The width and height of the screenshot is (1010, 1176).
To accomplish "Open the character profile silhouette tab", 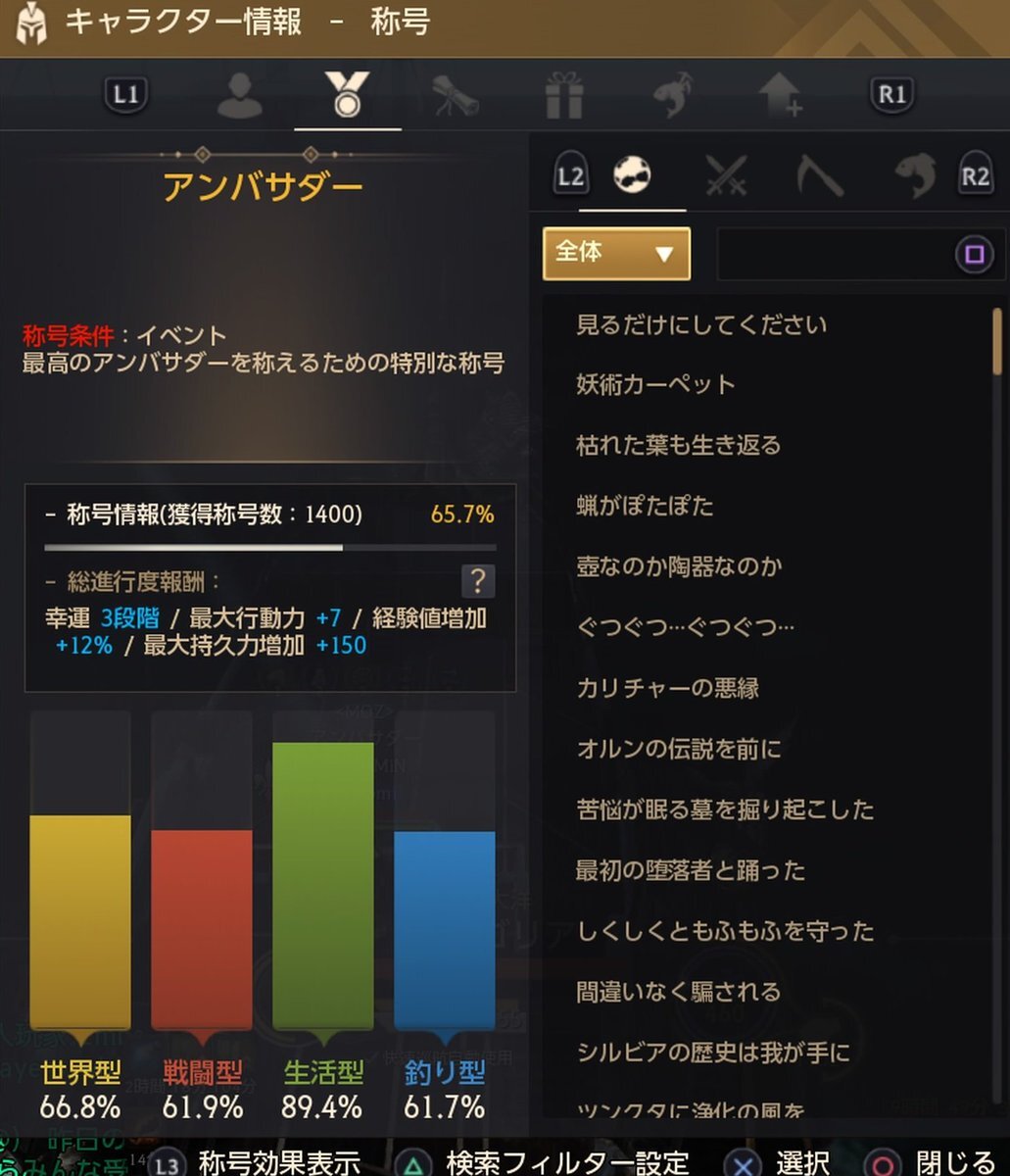I will pyautogui.click(x=240, y=96).
